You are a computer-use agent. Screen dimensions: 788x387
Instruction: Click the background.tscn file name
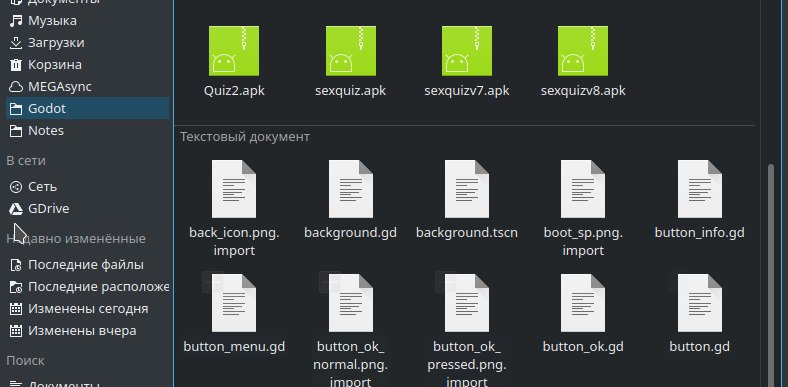tap(467, 233)
